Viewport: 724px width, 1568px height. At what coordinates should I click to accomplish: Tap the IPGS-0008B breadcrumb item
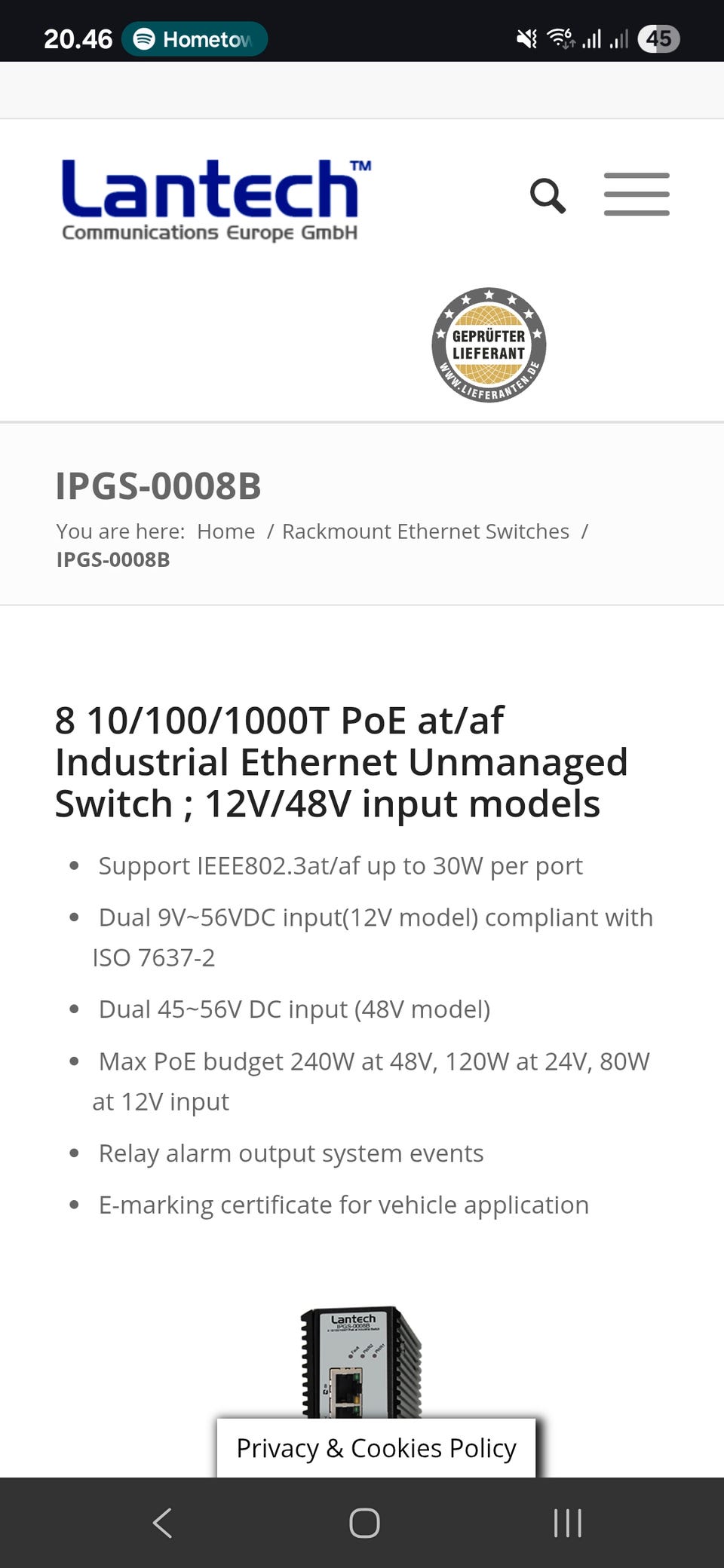(113, 560)
